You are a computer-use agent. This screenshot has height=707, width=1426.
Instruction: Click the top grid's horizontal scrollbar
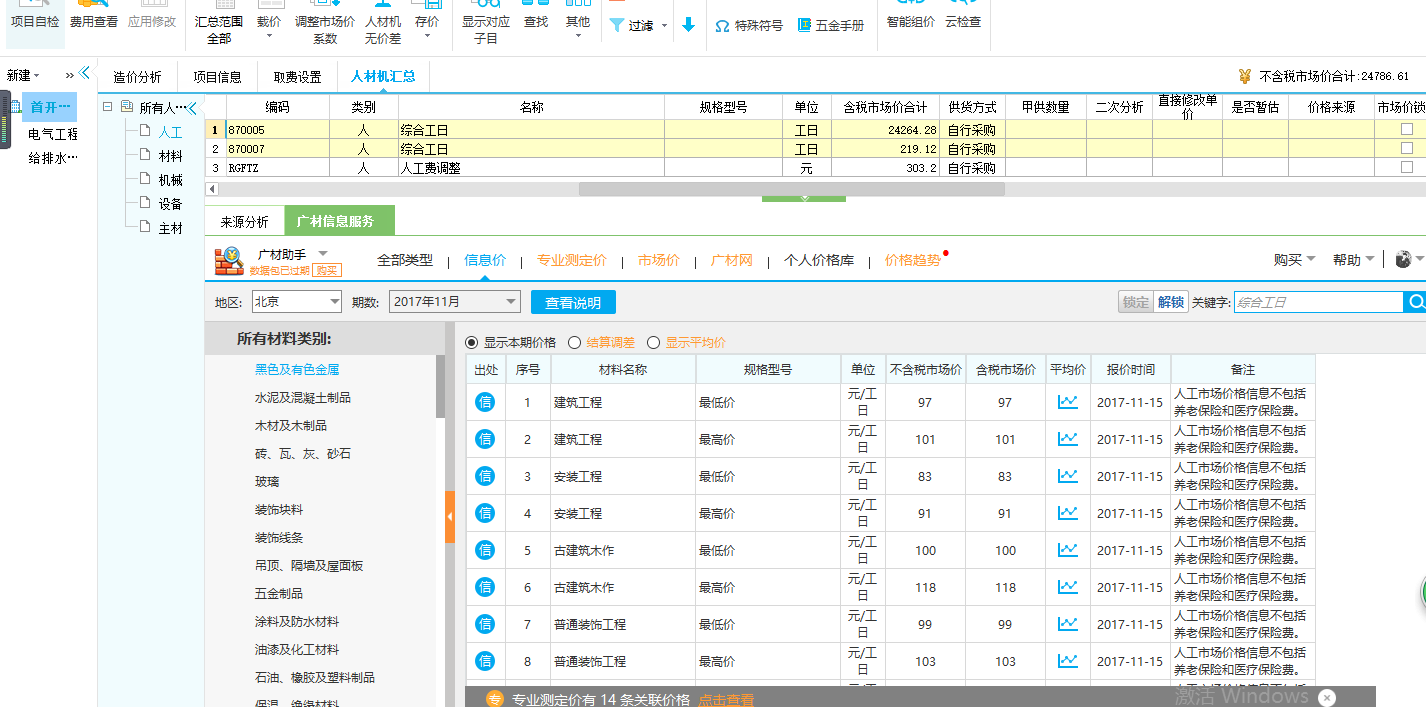coord(791,189)
